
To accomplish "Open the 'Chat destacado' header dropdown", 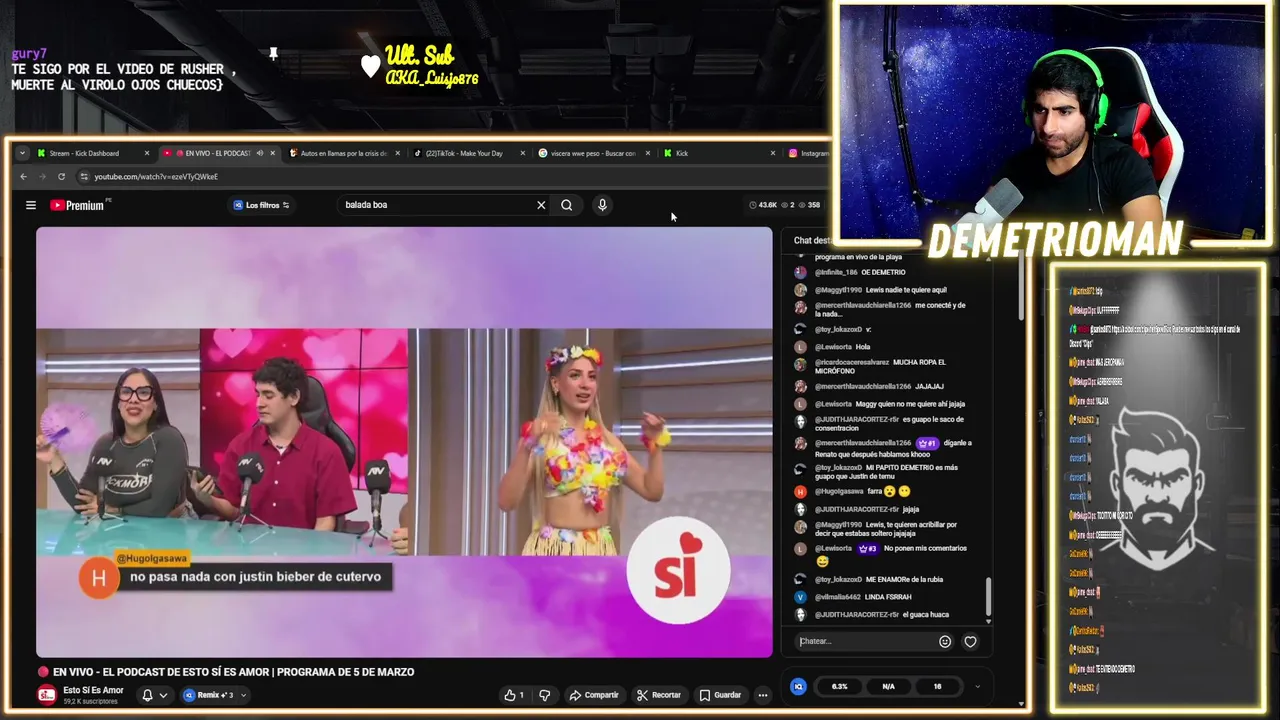I will (812, 240).
